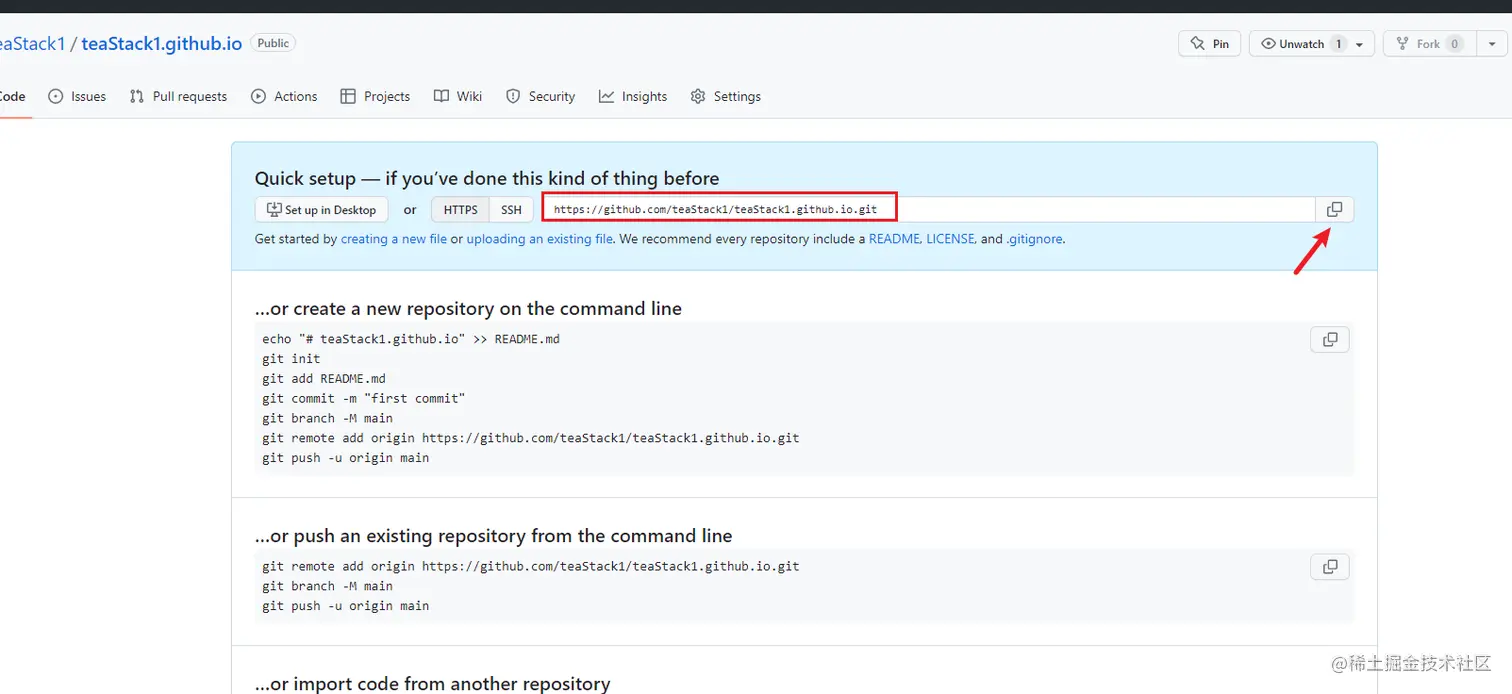View the Insights tab
This screenshot has height=694, width=1512.
coord(633,96)
